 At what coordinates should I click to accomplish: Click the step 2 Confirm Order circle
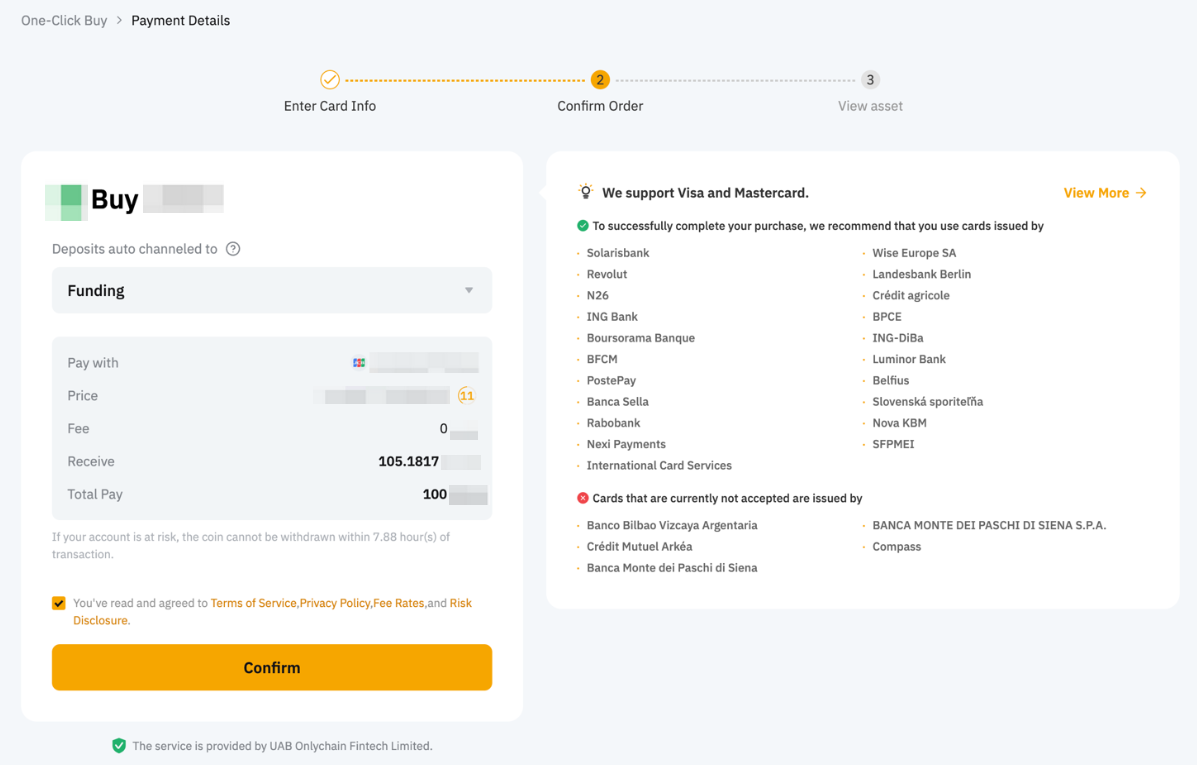tap(600, 80)
